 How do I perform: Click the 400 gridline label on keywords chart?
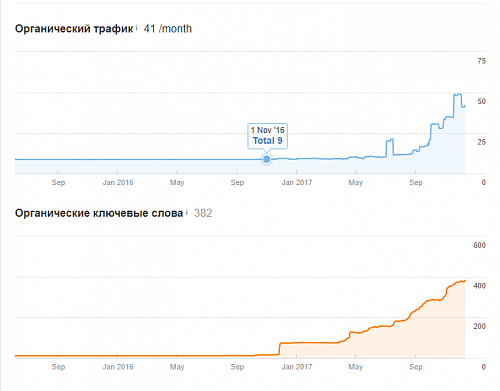(x=479, y=286)
